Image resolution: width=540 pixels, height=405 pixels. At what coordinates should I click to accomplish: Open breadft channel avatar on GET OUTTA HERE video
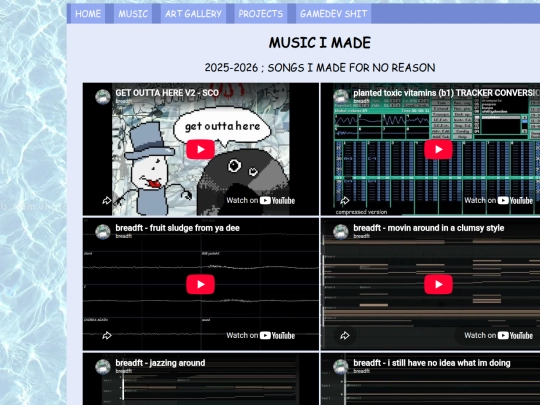coord(103,97)
